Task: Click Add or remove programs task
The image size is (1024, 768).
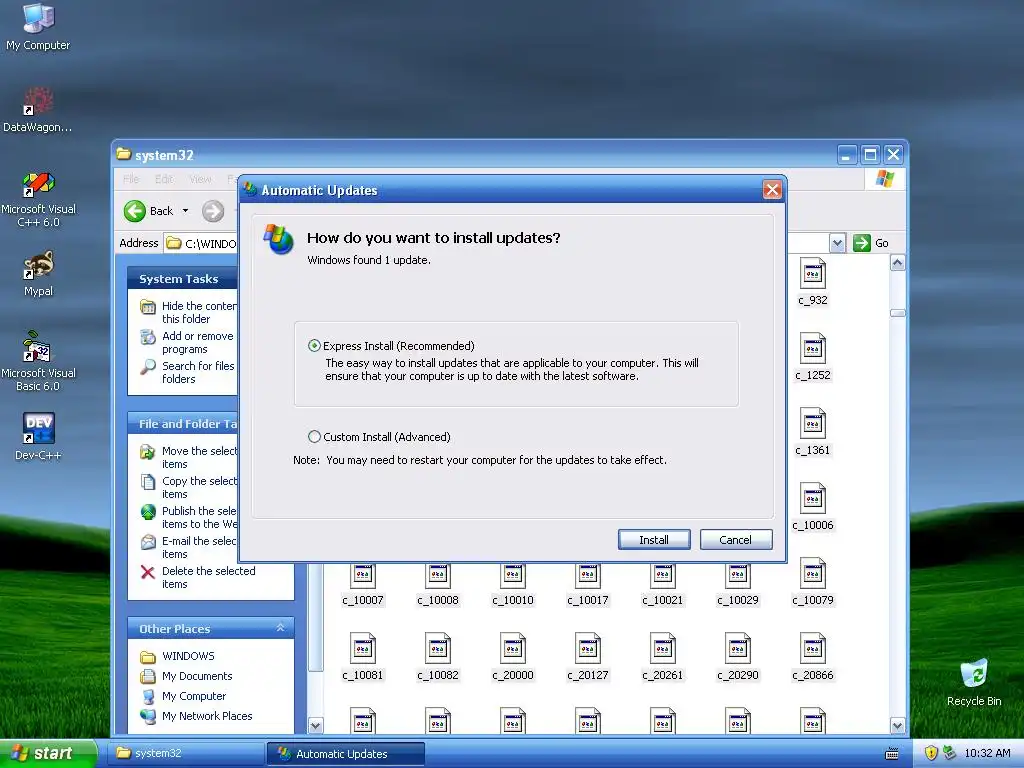Action: coord(187,342)
